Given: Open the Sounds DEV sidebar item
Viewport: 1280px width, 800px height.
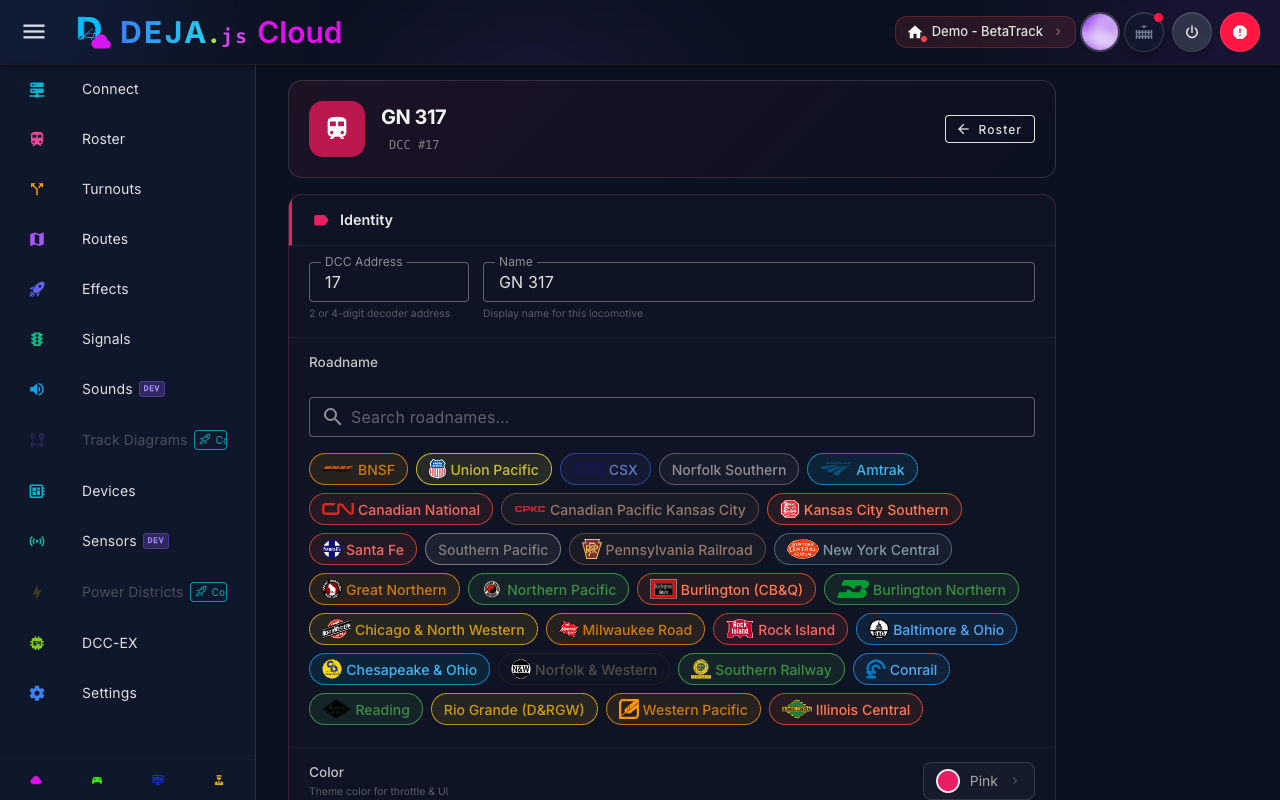Looking at the screenshot, I should (x=128, y=389).
